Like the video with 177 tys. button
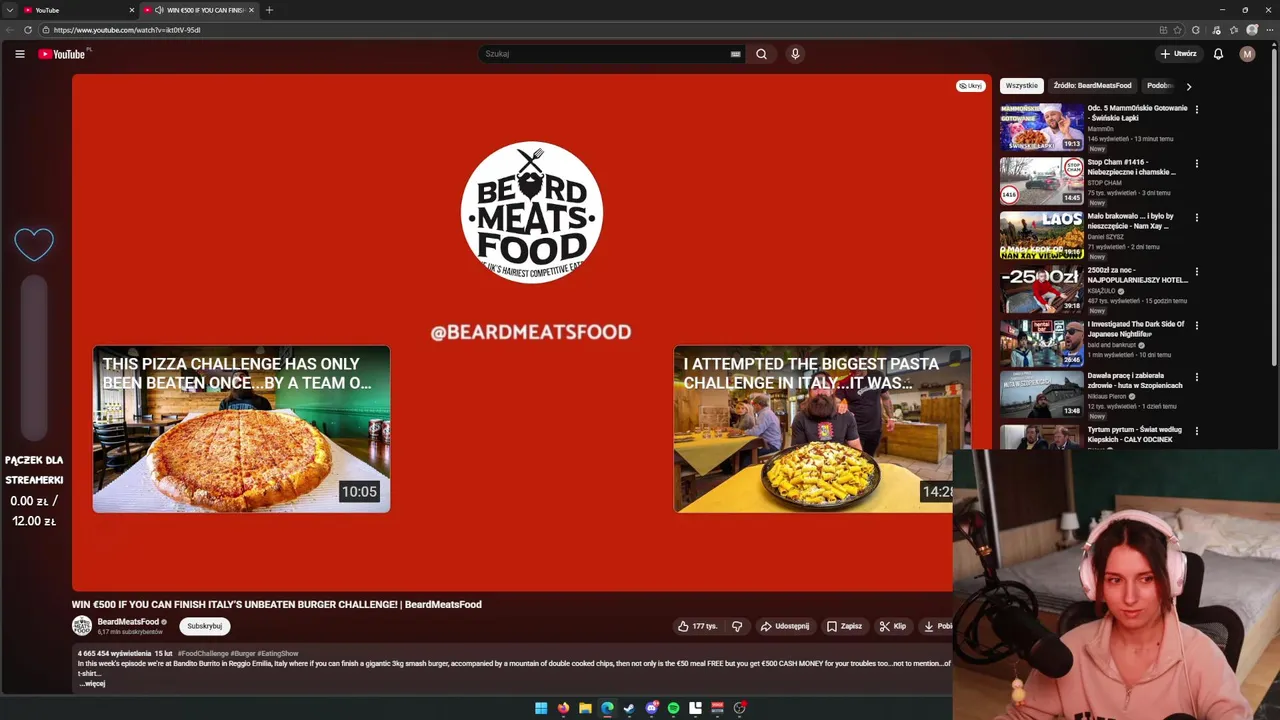The height and width of the screenshot is (720, 1280). [698, 626]
